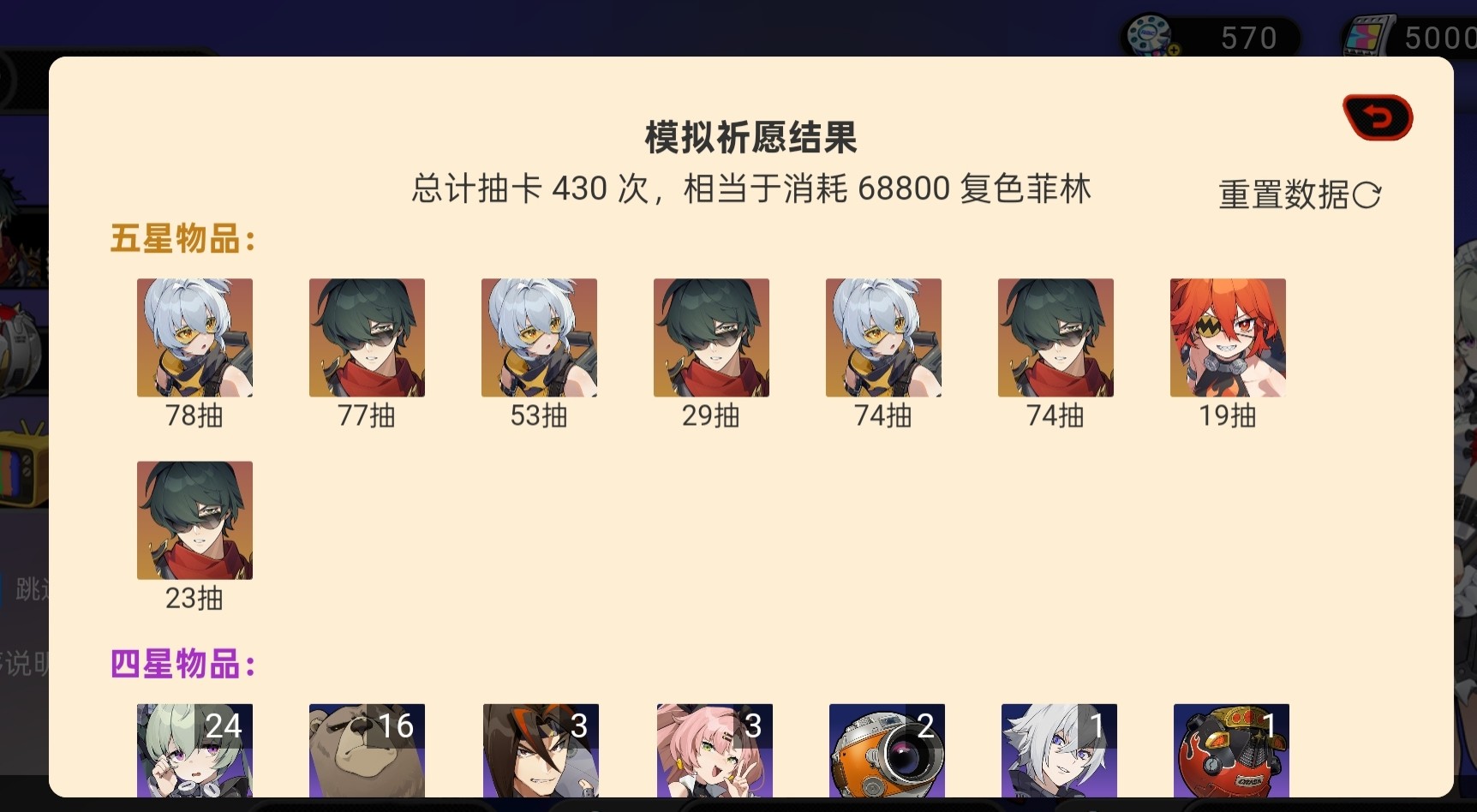Click the red back arrow button
The image size is (1477, 812).
(1378, 117)
